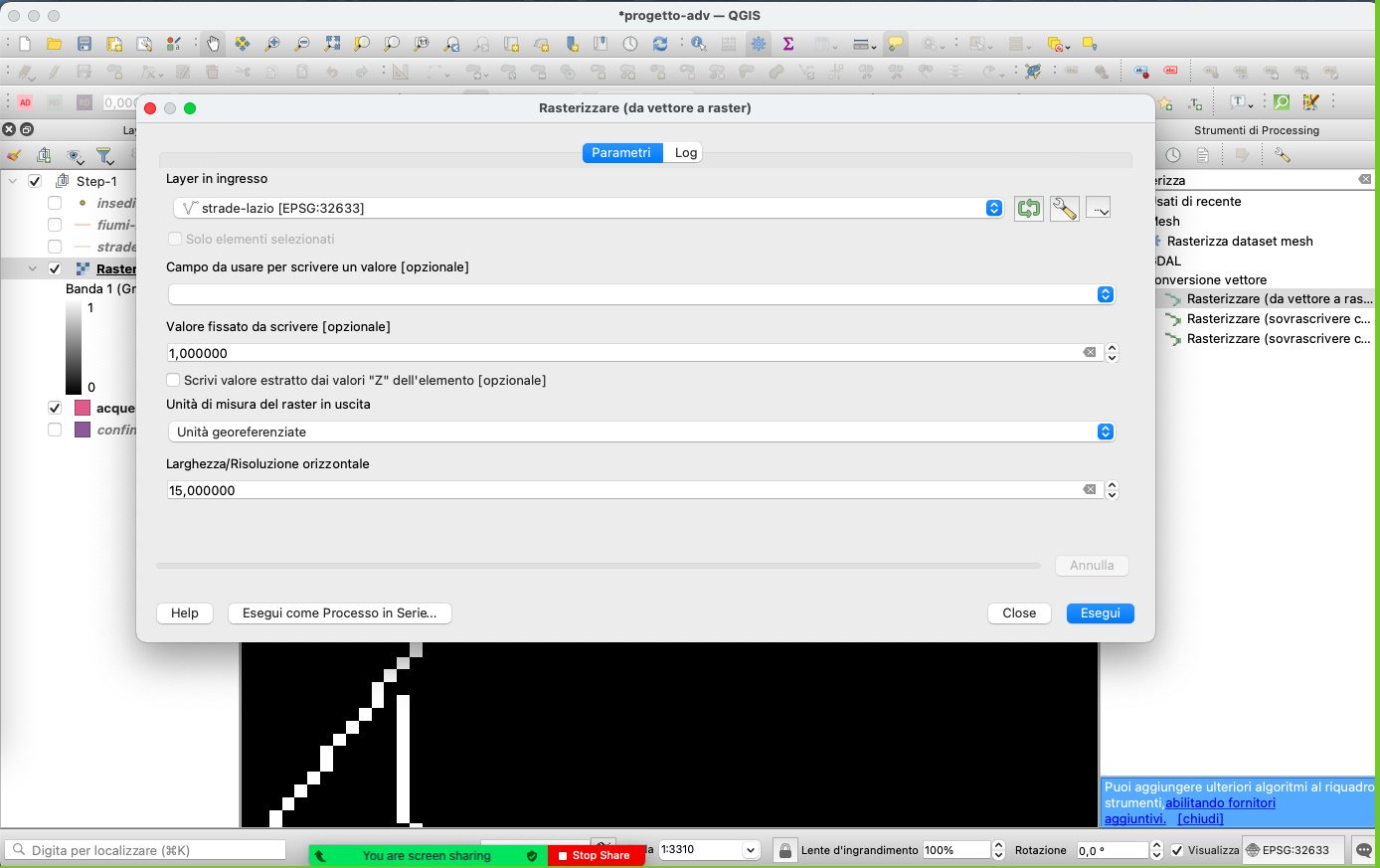Click the Refresh map icon
Image resolution: width=1380 pixels, height=868 pixels.
point(660,44)
